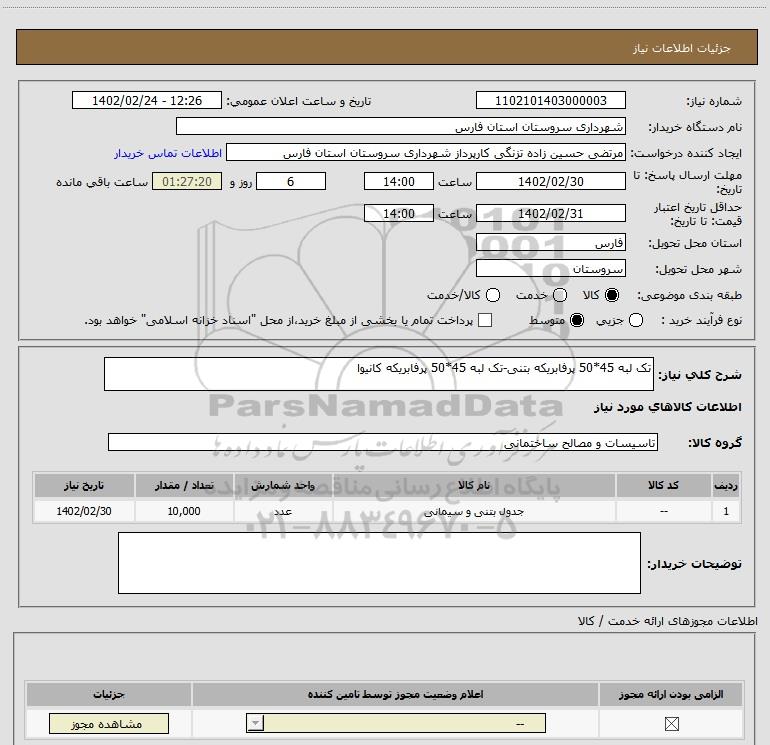Click the شماره نیاز field 1102101403000003

point(550,100)
